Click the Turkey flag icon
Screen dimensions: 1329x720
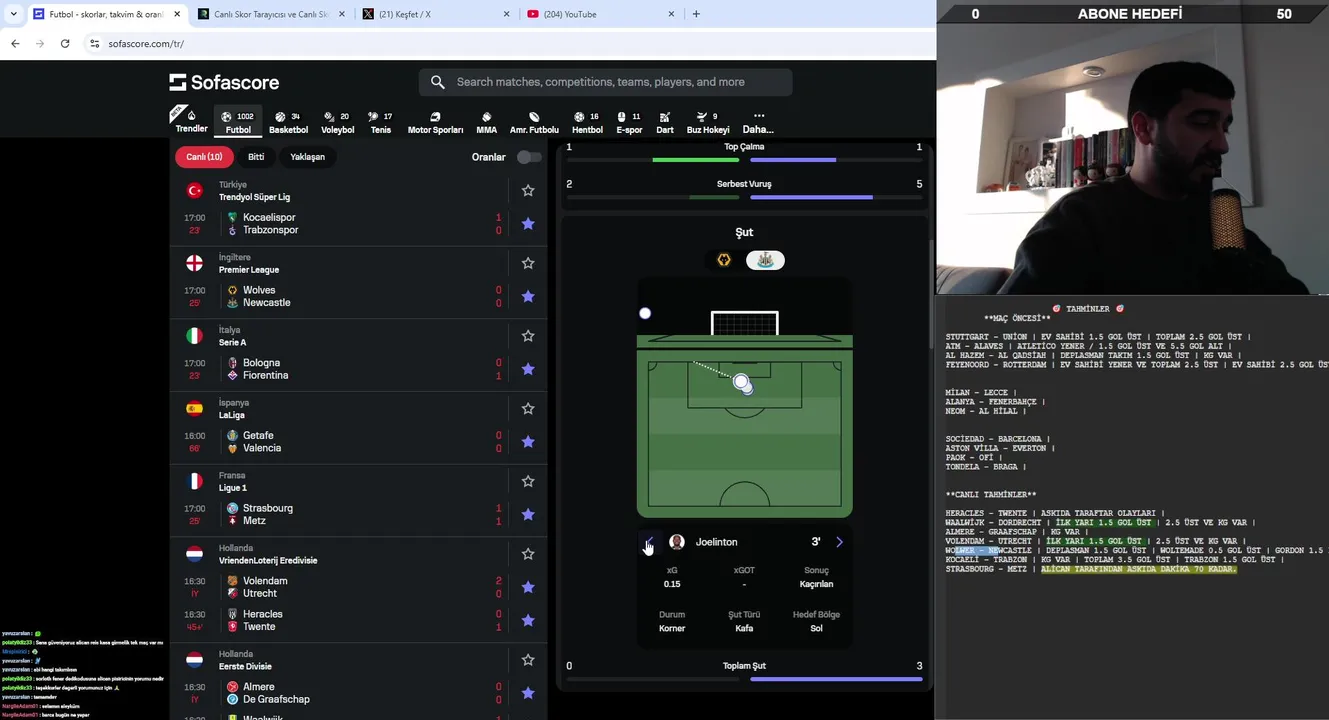pos(195,190)
